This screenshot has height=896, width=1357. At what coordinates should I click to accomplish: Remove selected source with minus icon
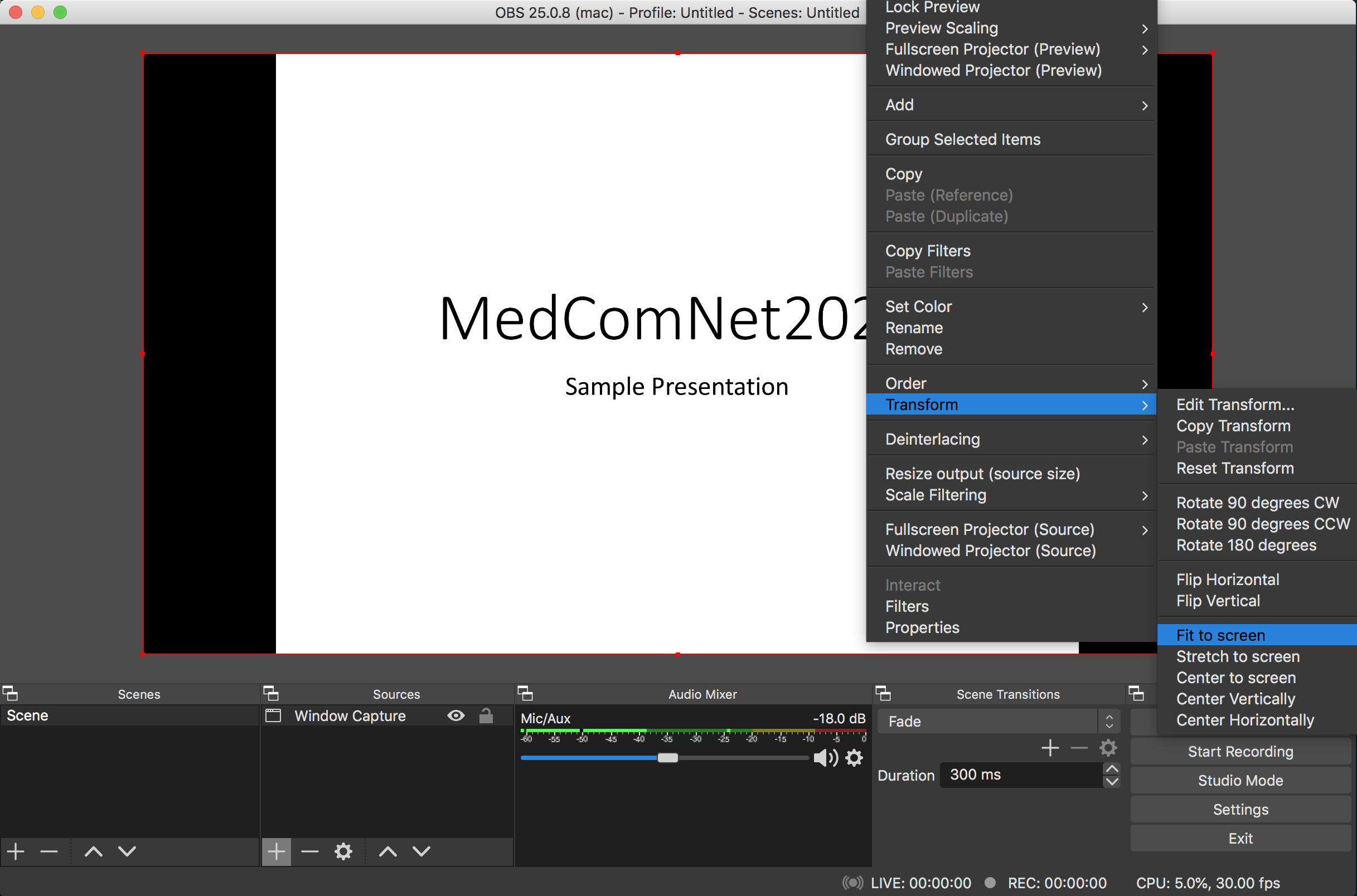click(310, 851)
